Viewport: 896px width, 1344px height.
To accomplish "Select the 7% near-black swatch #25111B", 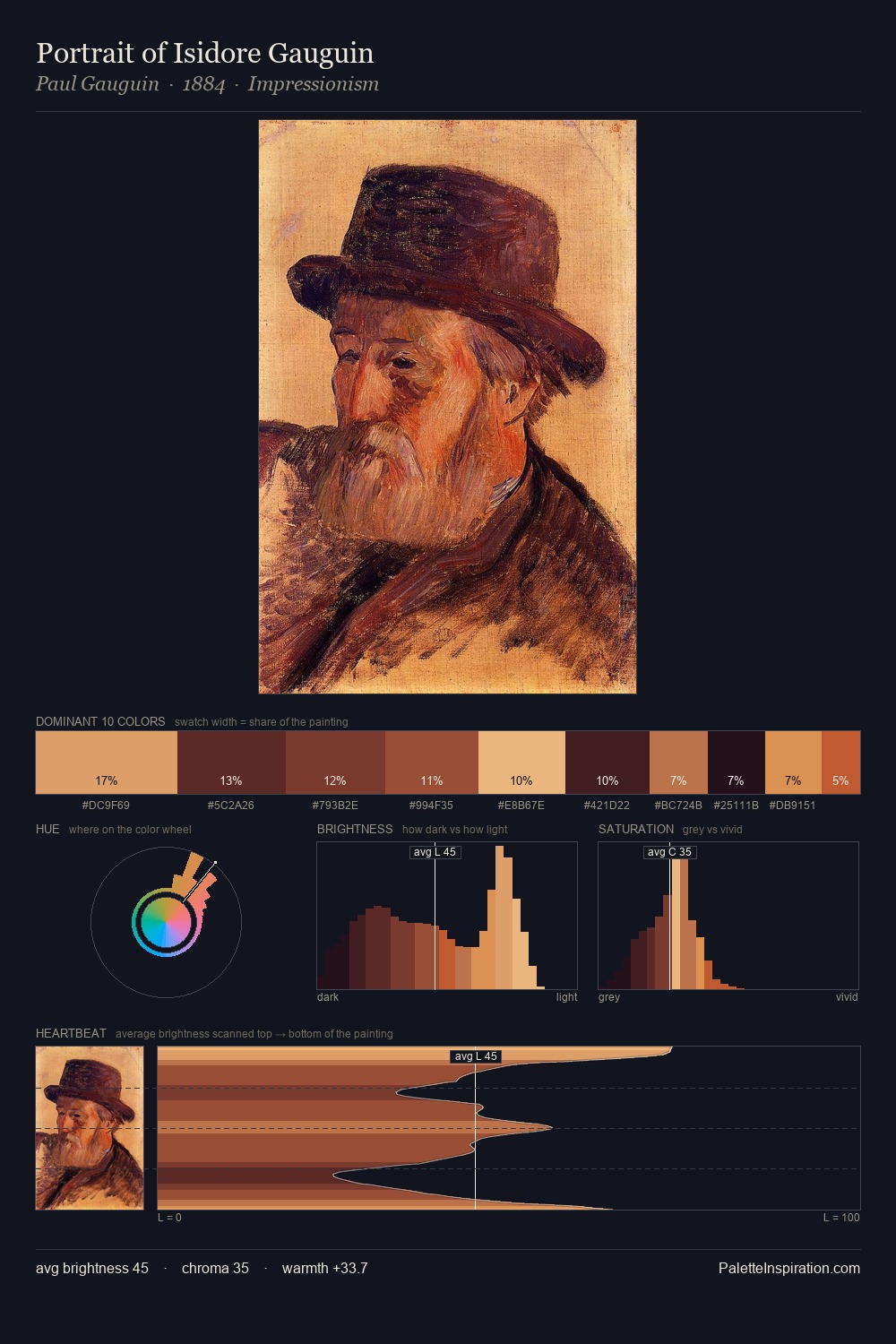I will click(x=737, y=762).
